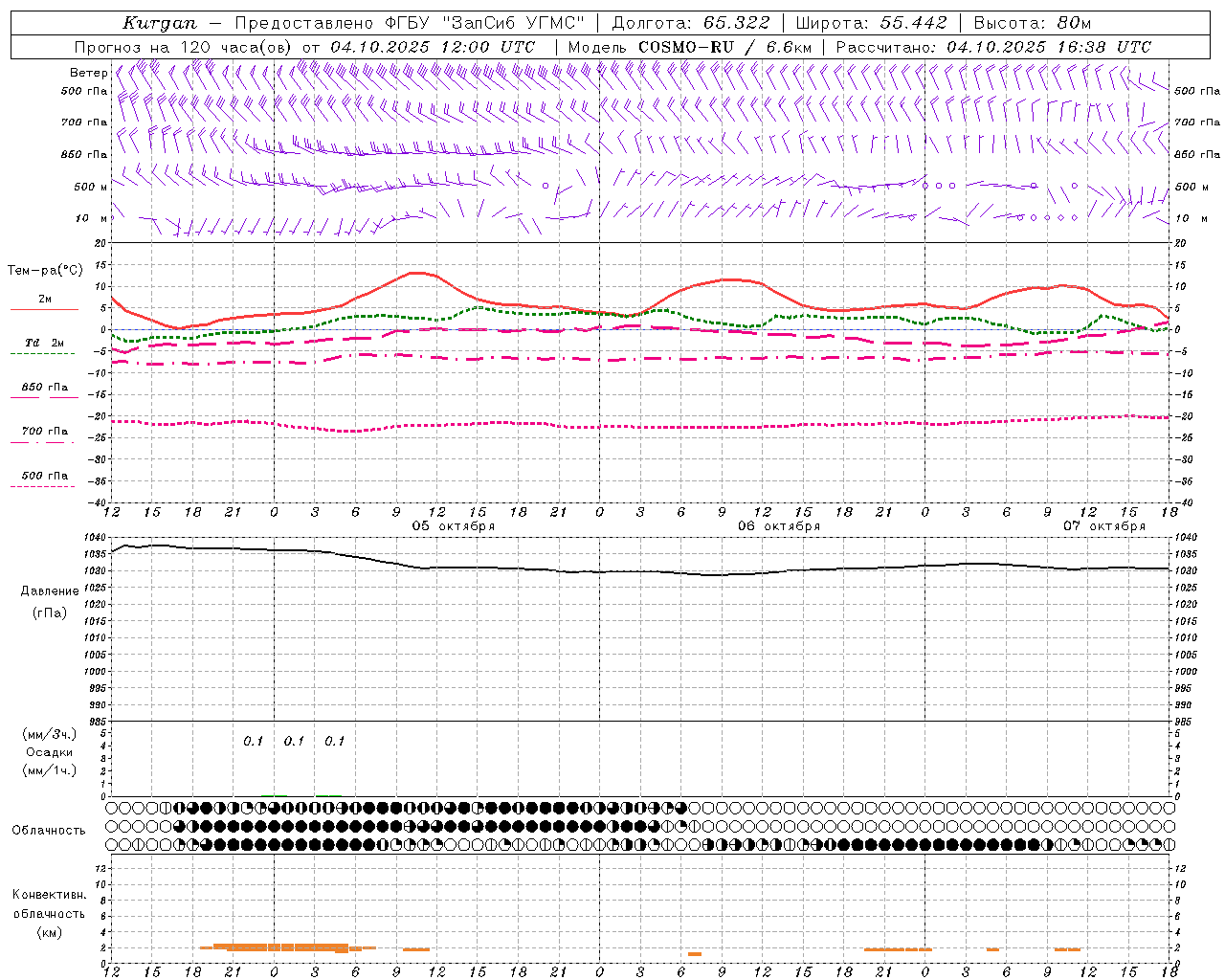Click the 850 гПа entry in the temperature legend
The image size is (1225, 980).
[45, 388]
